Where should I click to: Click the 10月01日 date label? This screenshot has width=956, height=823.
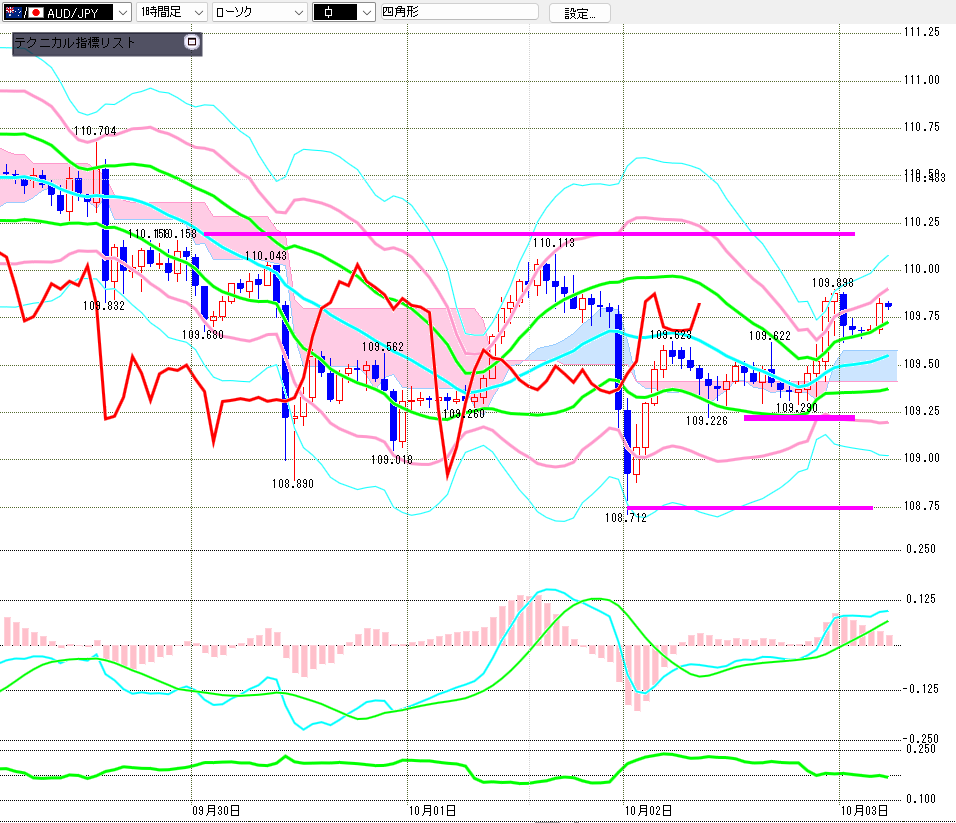coord(432,811)
